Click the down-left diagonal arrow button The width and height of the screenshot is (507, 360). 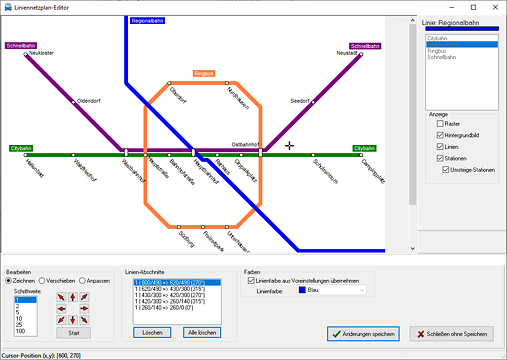click(61, 320)
